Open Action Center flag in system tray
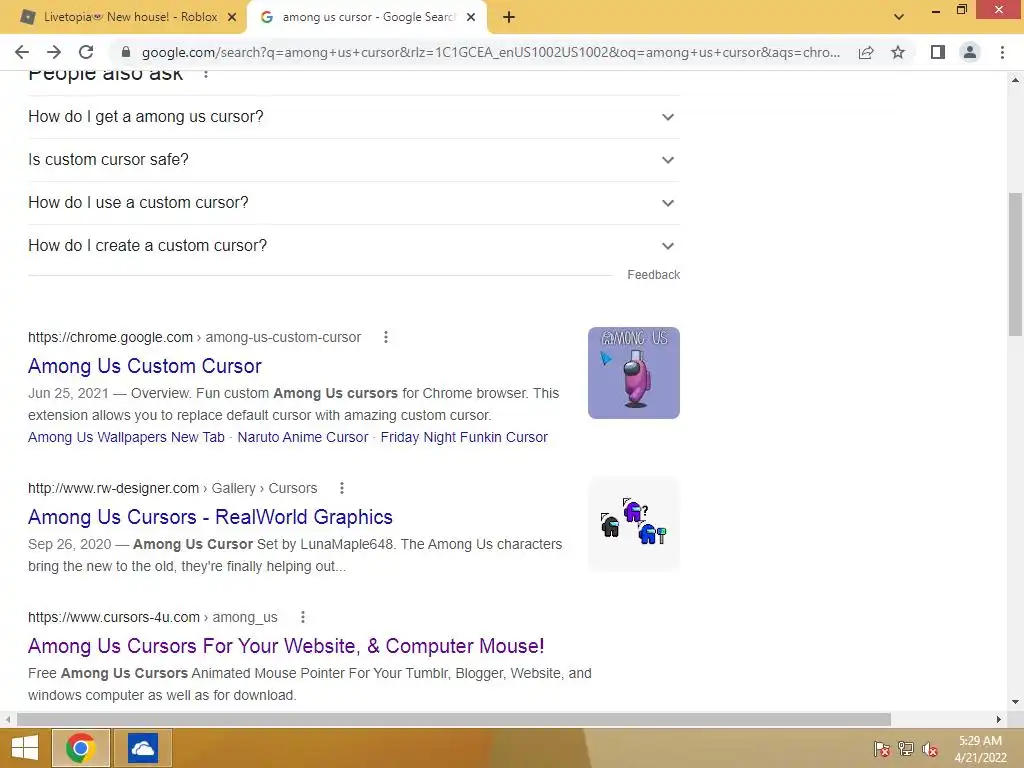Image resolution: width=1024 pixels, height=768 pixels. pyautogui.click(x=882, y=749)
